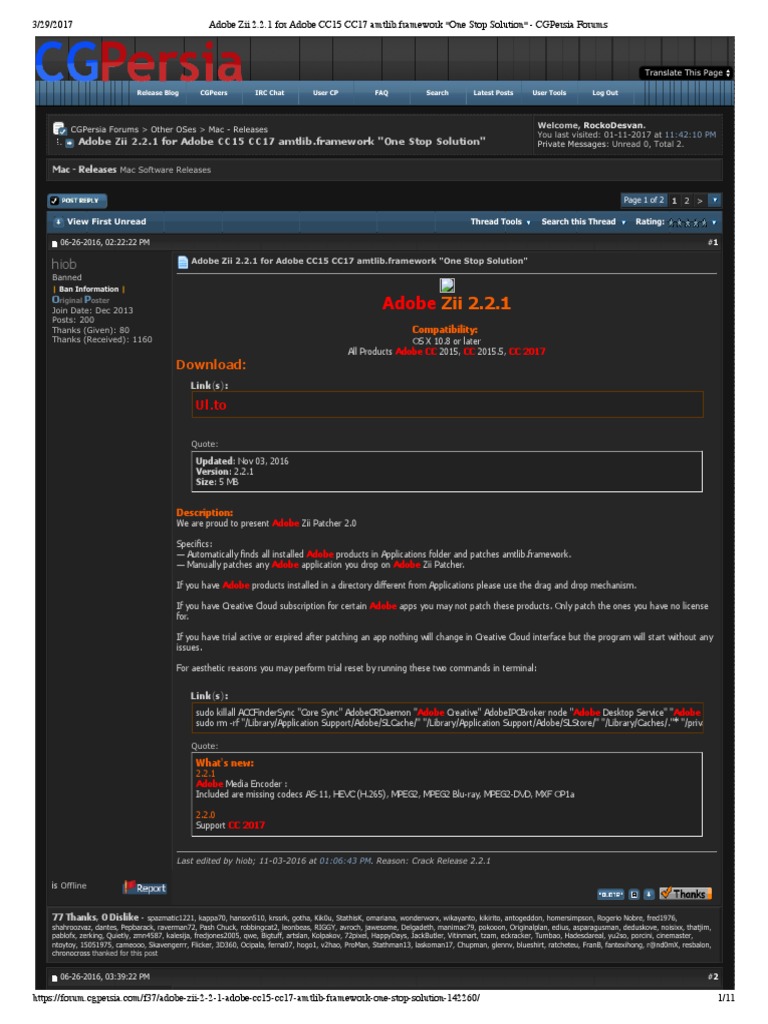Click 'Thanks (Received): 1160' text
This screenshot has height=1024, width=768.
pyautogui.click(x=102, y=340)
